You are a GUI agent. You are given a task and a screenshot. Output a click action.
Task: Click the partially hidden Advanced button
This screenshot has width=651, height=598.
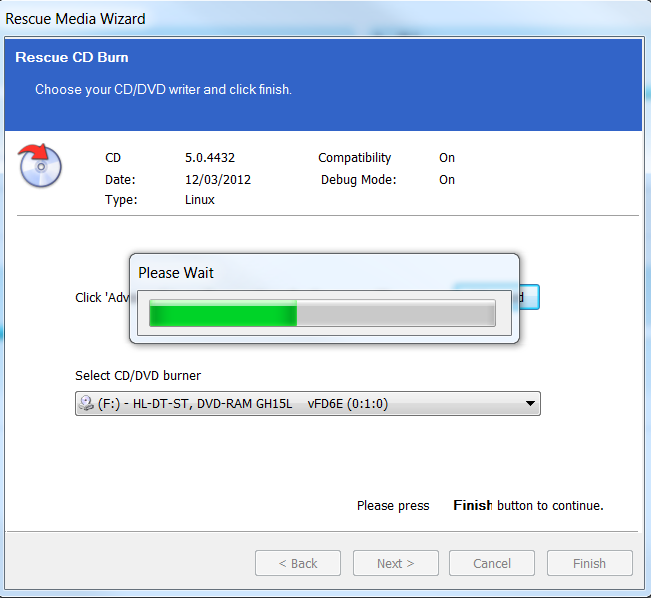tap(529, 297)
